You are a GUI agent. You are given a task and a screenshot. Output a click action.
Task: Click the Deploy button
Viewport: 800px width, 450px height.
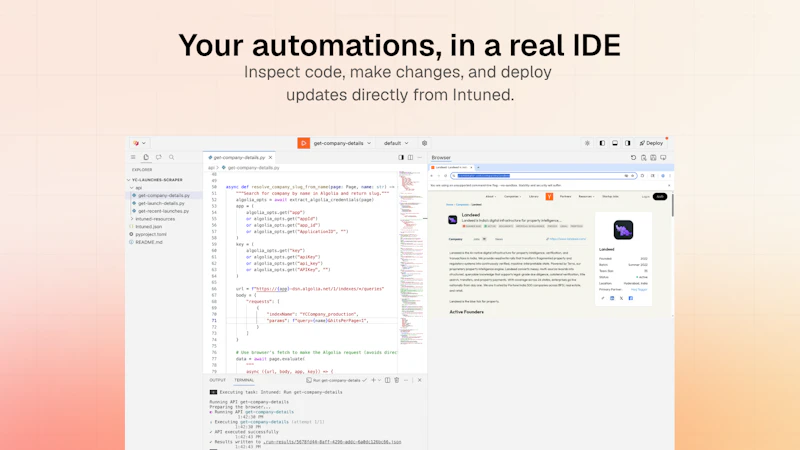(x=652, y=143)
